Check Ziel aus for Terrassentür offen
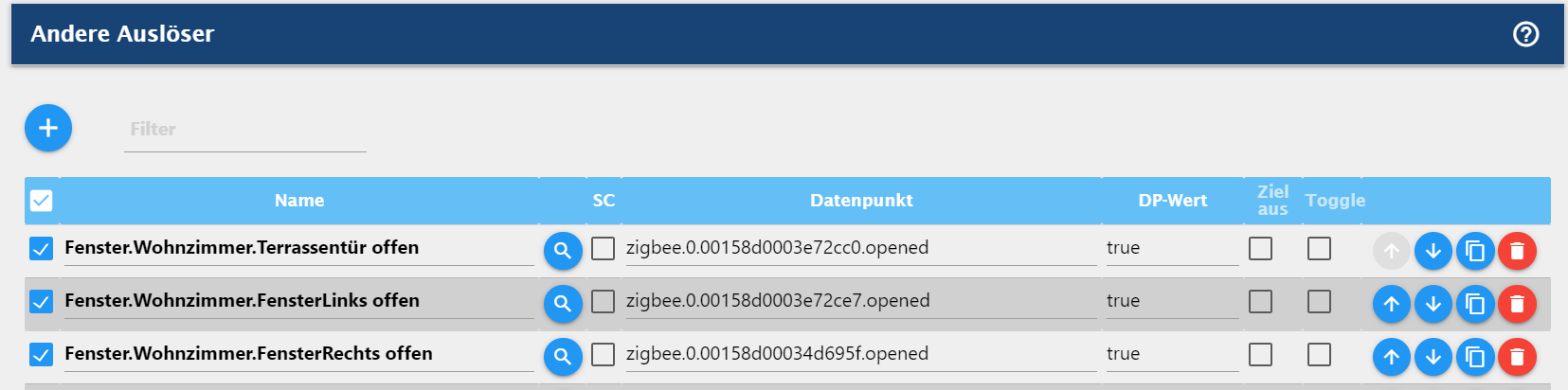 coord(1260,248)
